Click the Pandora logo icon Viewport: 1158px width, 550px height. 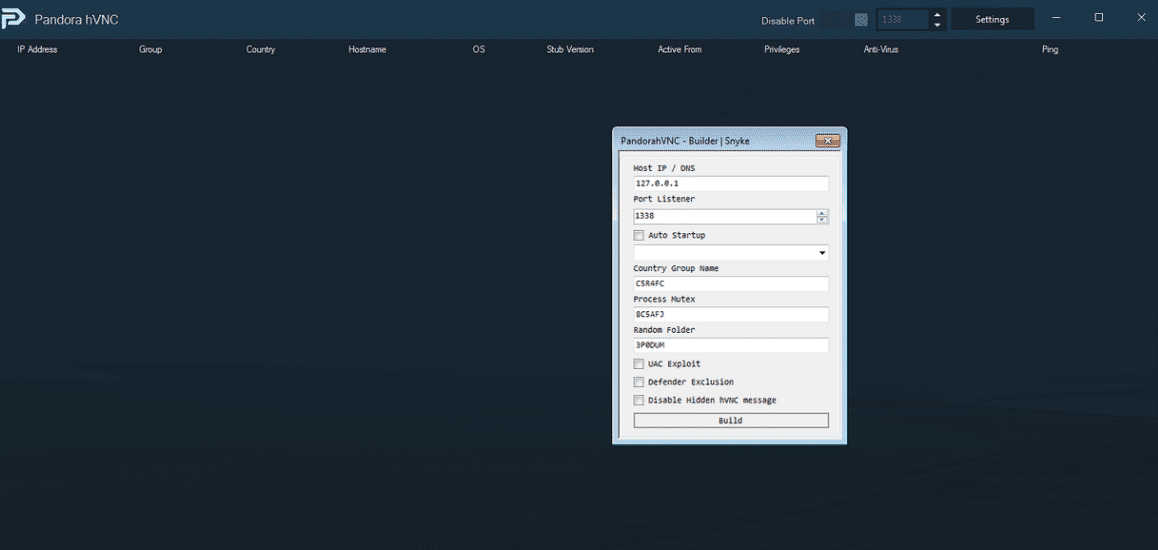[x=14, y=19]
